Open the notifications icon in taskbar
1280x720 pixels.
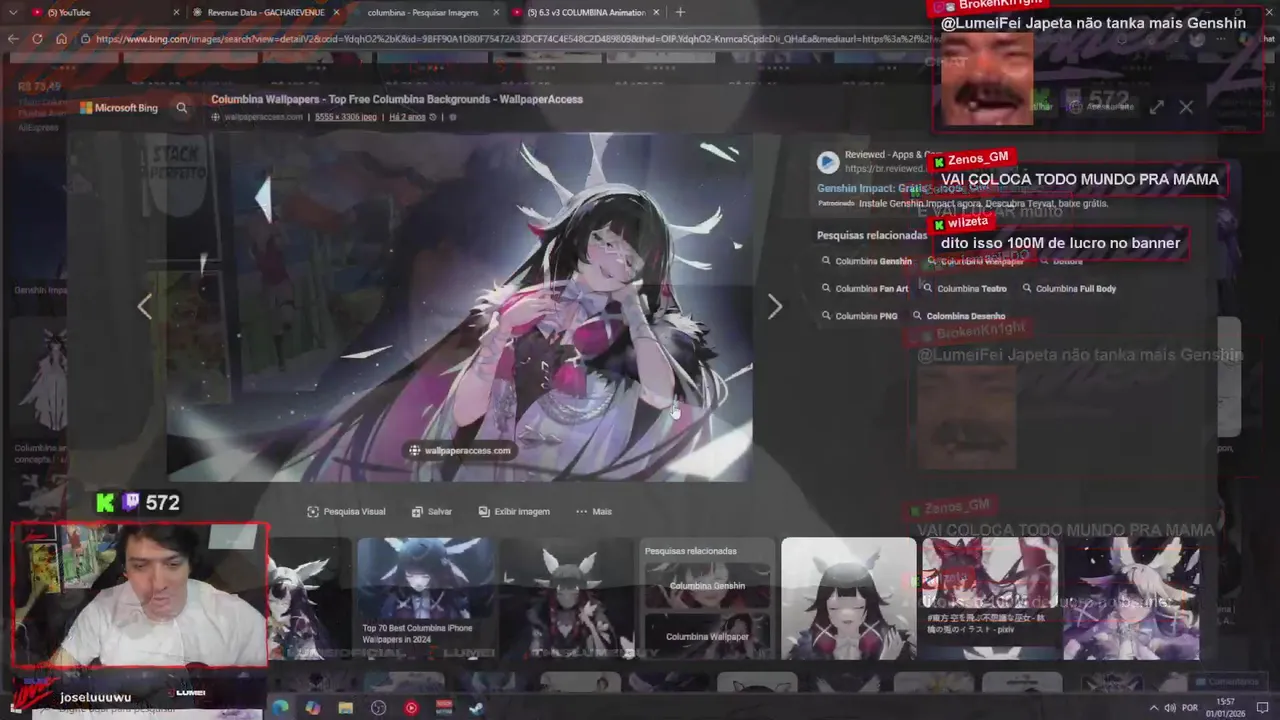pos(1262,707)
